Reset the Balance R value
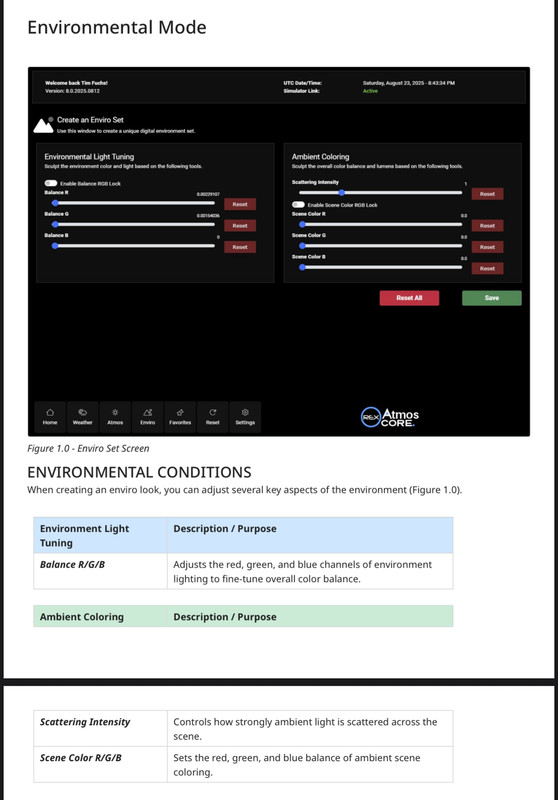The height and width of the screenshot is (800, 558). [240, 204]
